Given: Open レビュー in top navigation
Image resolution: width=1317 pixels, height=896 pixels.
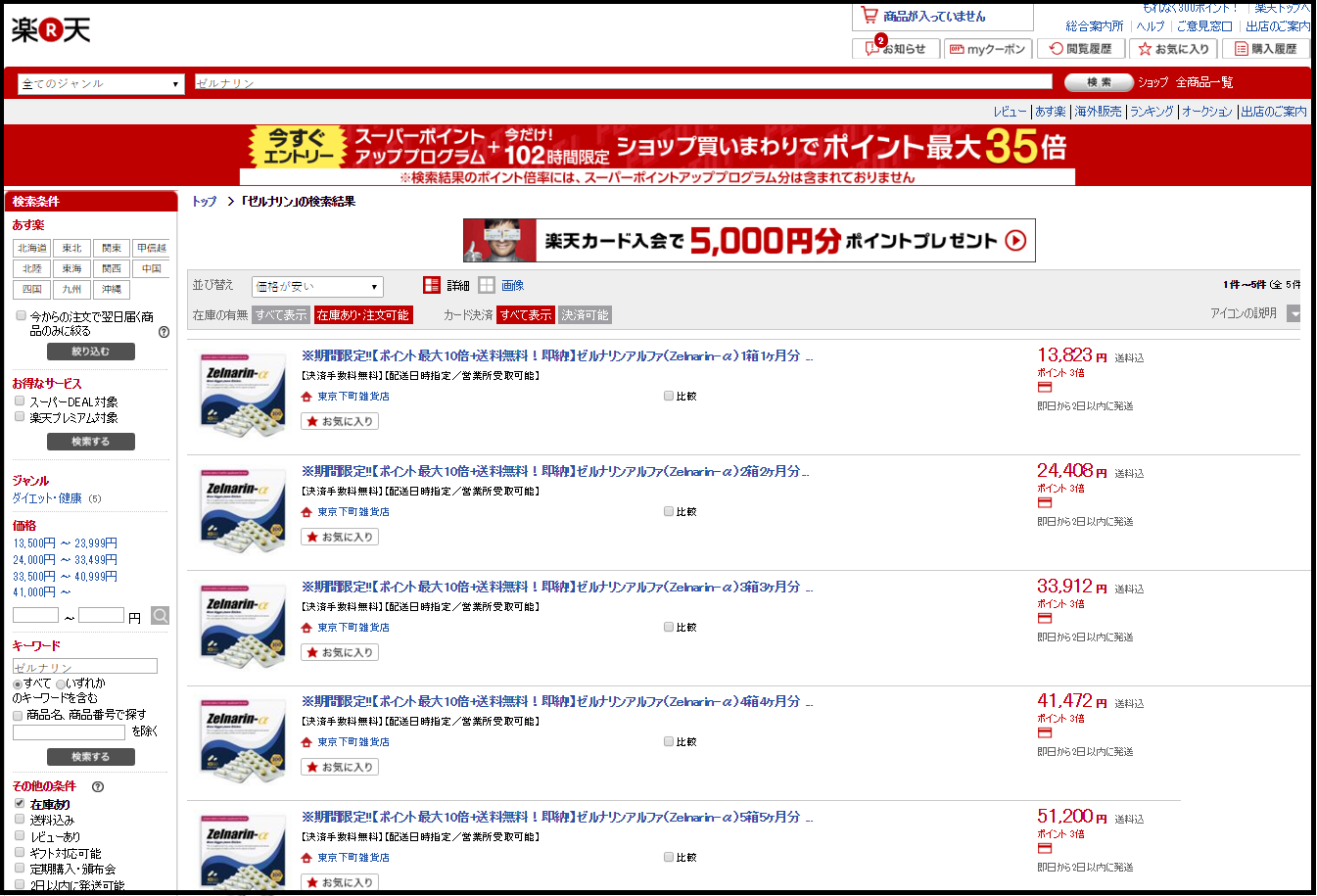Looking at the screenshot, I should click(1010, 112).
